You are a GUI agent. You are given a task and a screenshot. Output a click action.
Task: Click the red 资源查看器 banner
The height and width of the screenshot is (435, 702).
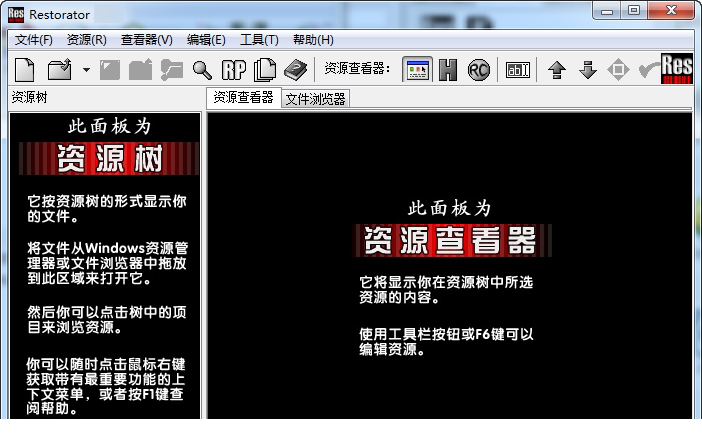coord(452,240)
